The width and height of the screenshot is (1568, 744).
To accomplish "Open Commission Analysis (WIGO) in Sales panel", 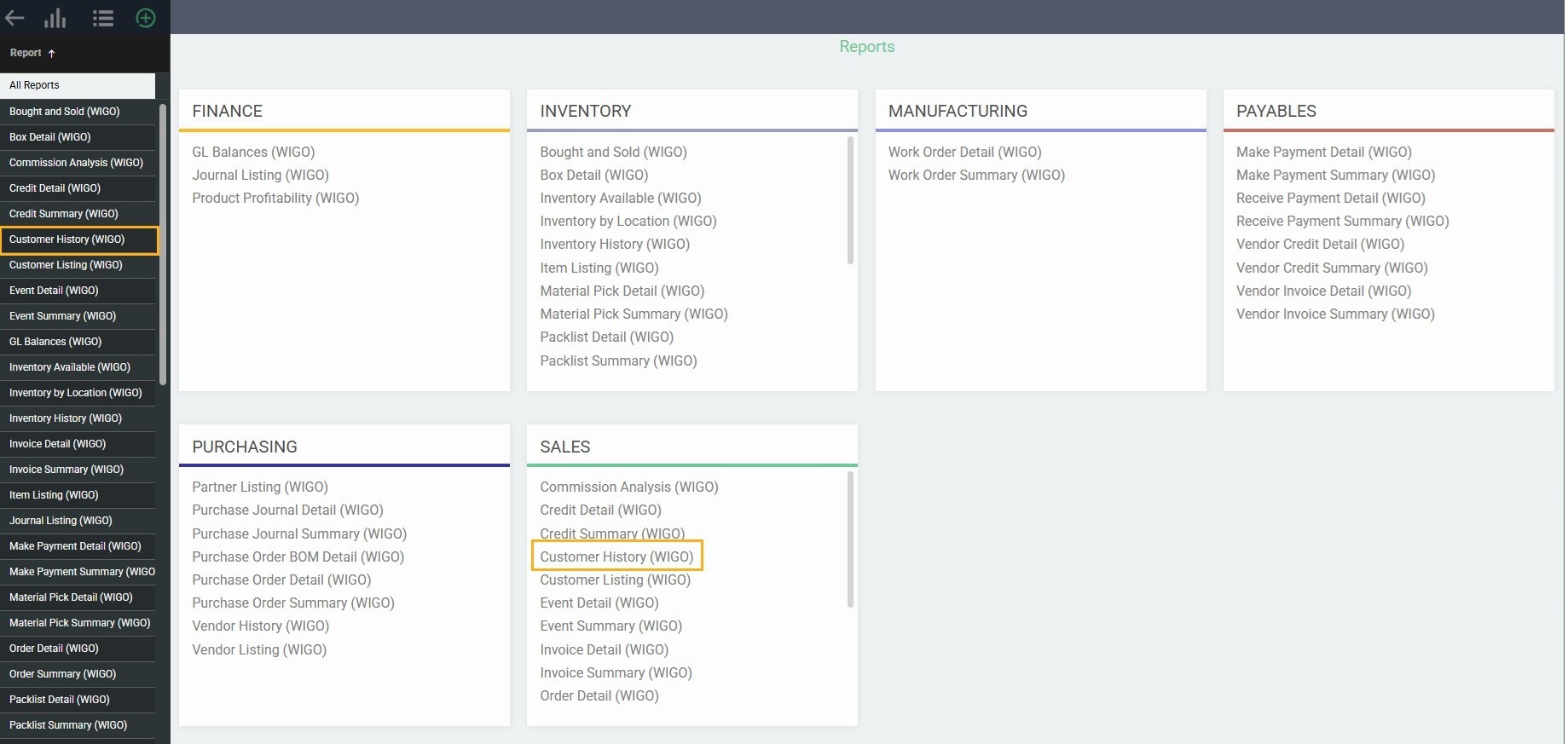I will (x=628, y=487).
